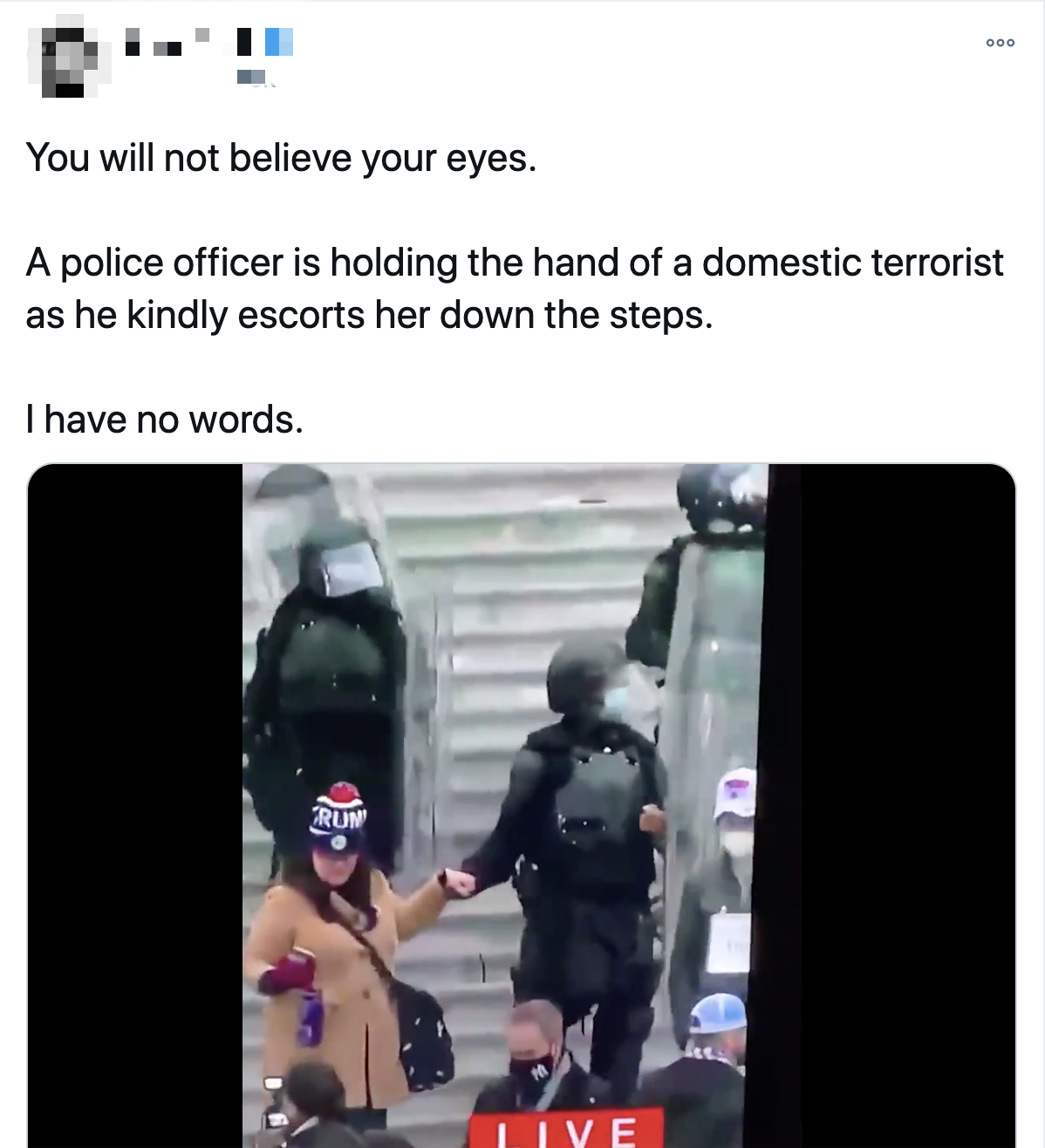
Task: Select the "A police officer is holding" paragraph
Action: click(x=515, y=289)
